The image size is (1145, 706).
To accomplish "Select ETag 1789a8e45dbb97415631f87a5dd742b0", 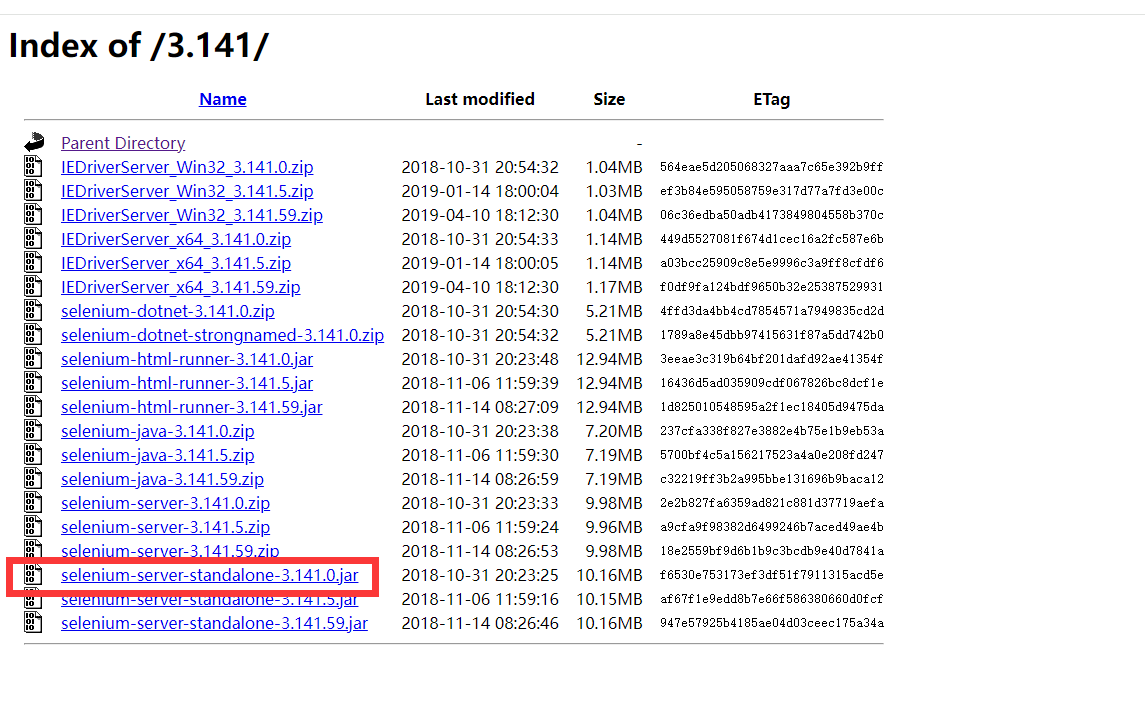I will coord(772,335).
